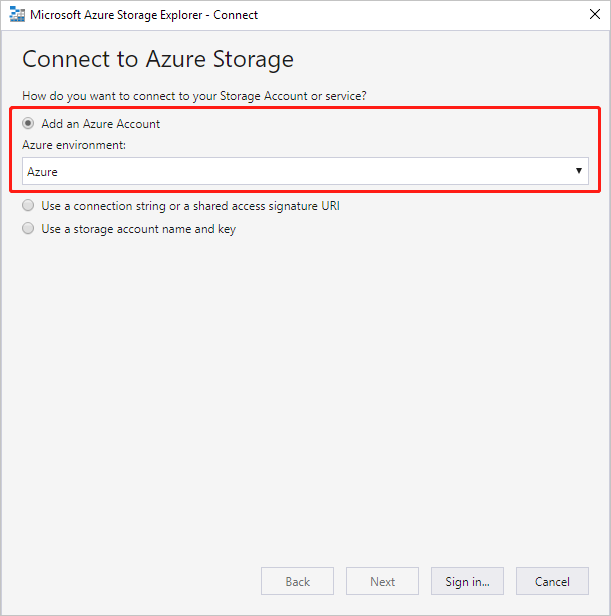Viewport: 611px width, 616px height.
Task: Click the 'Use a storage account name and key' label
Action: [x=138, y=229]
